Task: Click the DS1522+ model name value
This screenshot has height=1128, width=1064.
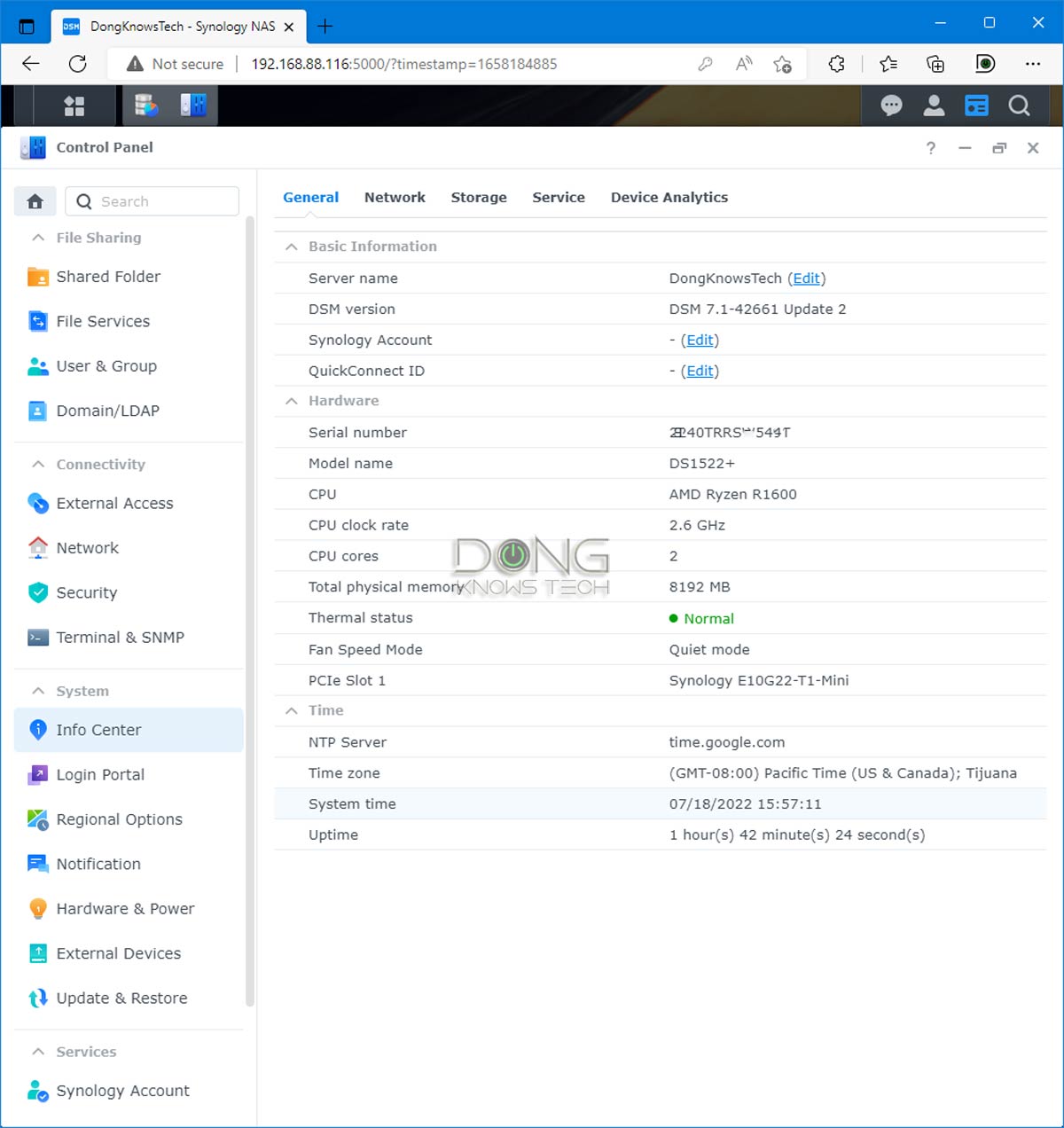Action: (x=702, y=464)
